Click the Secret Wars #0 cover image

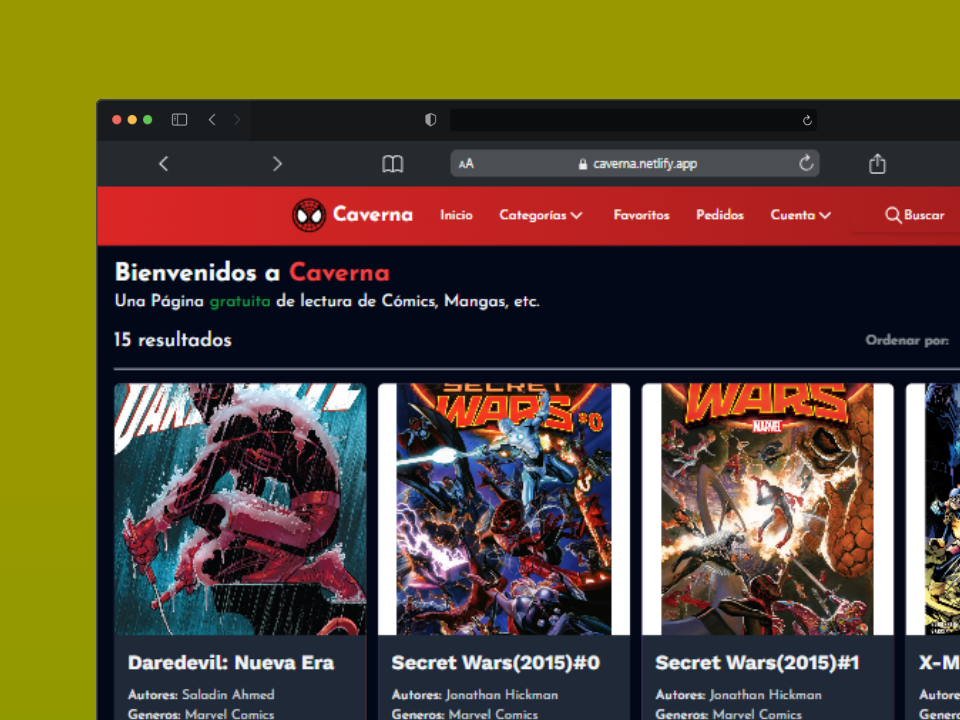pos(504,509)
